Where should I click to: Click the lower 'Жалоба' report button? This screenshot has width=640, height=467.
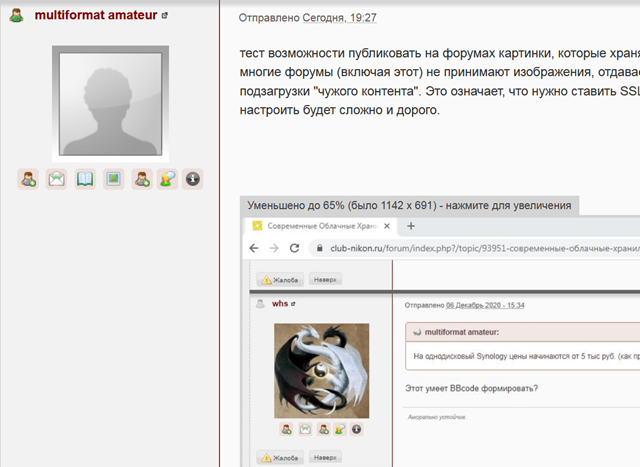[x=280, y=458]
